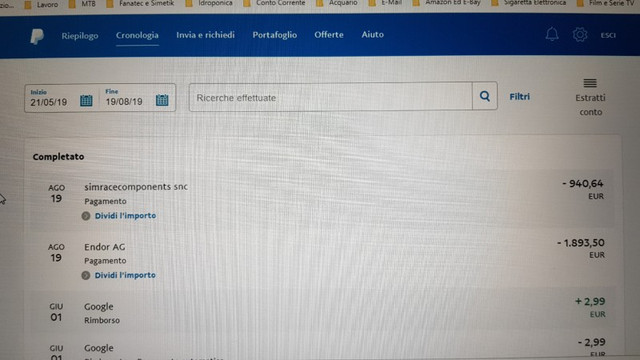The image size is (640, 360).
Task: Open the Conto Corrente bookmark folder
Action: pyautogui.click(x=274, y=4)
